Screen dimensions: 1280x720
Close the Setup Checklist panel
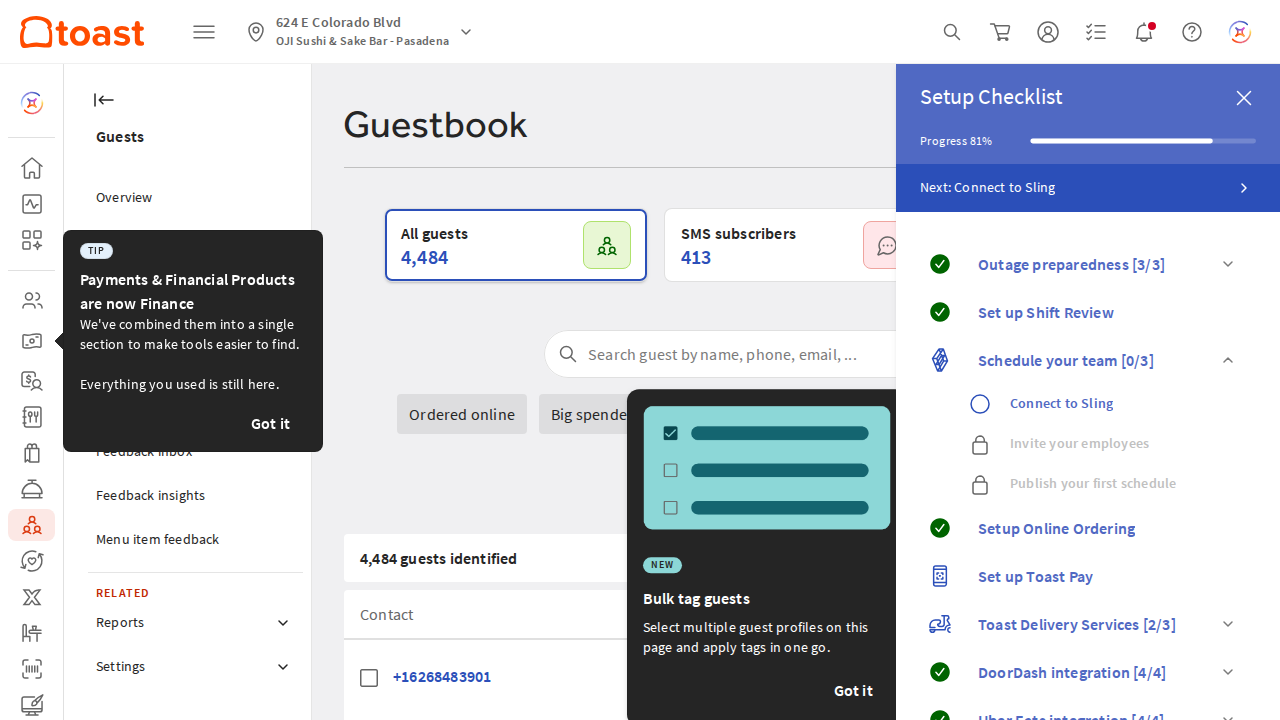[x=1243, y=98]
